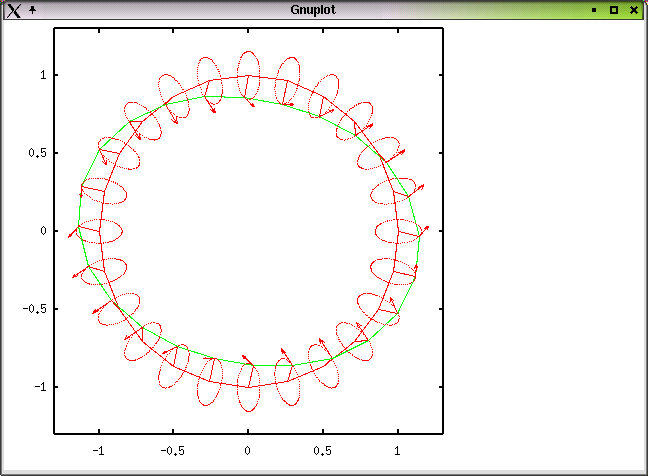Viewport: 648px width, 476px height.
Task: Open the X window menu icon
Action: click(13, 9)
